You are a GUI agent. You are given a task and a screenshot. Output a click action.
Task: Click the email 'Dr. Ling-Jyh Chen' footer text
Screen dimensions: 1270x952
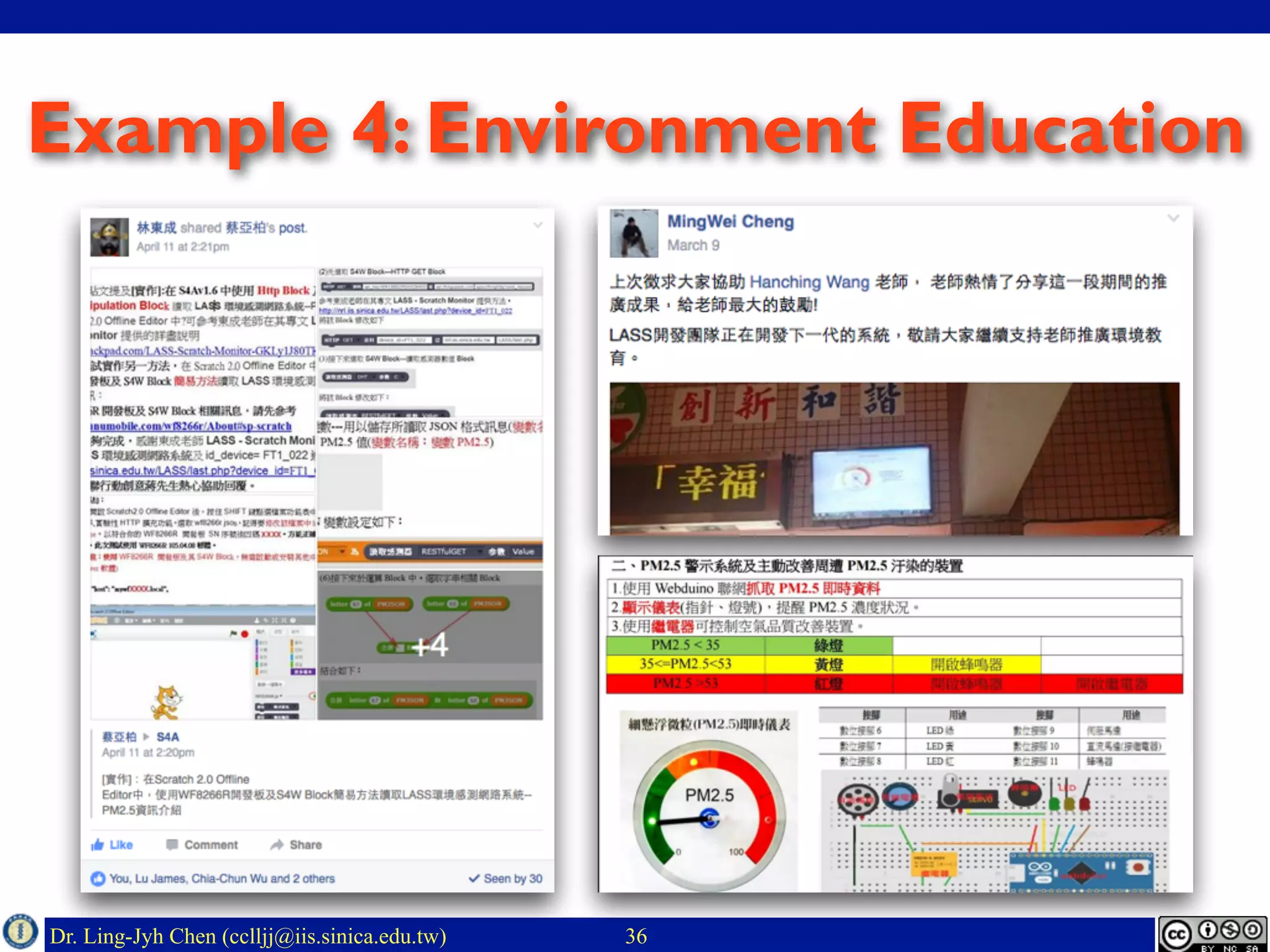point(248,936)
